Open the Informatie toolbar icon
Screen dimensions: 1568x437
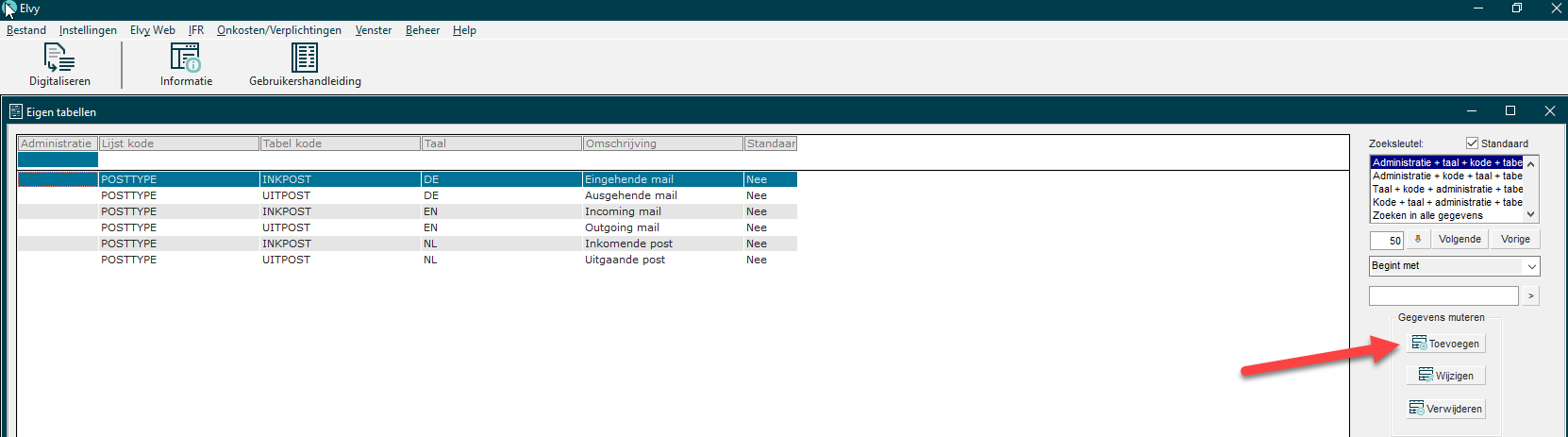[x=186, y=59]
